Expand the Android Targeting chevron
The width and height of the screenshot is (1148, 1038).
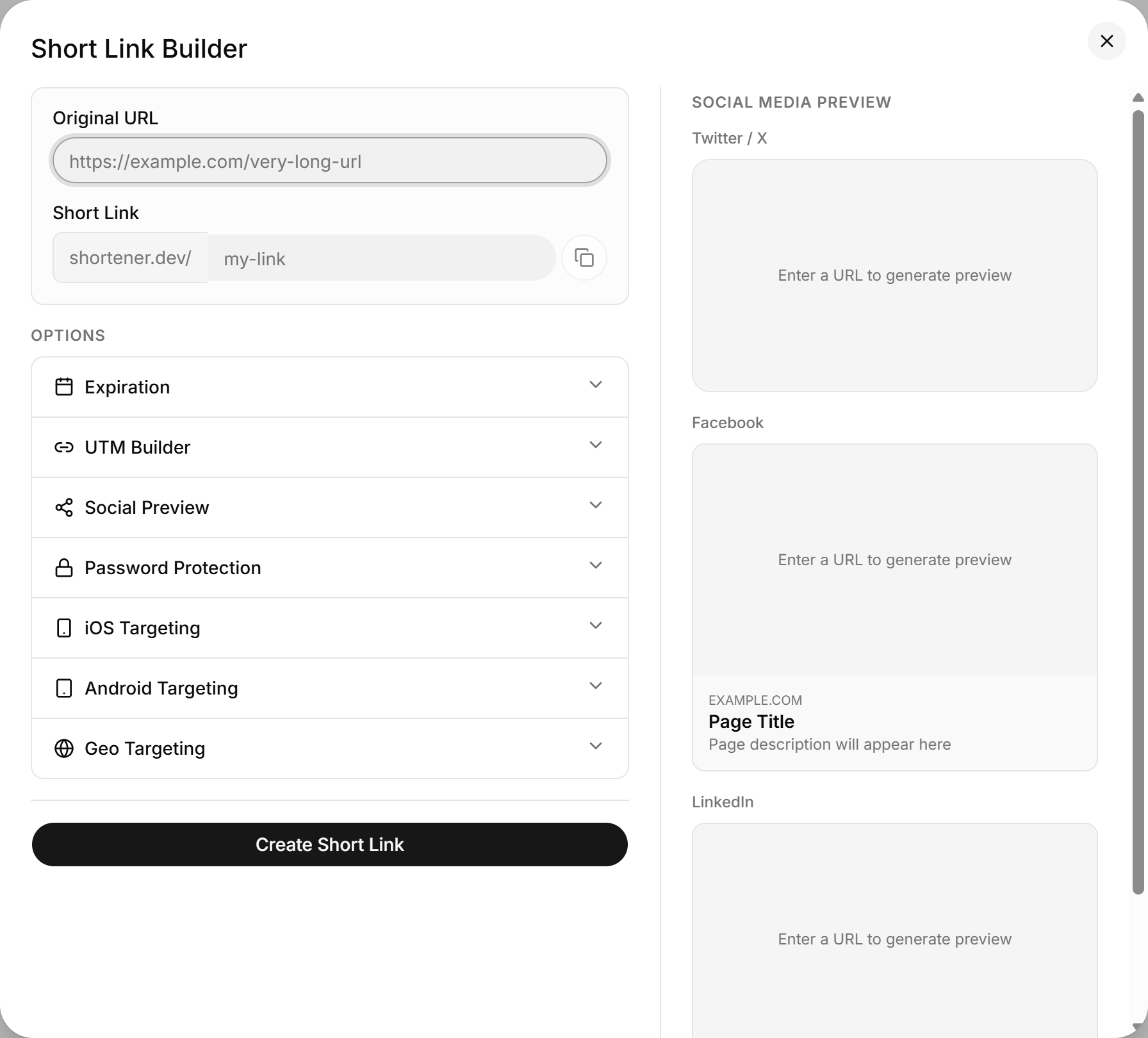point(596,686)
